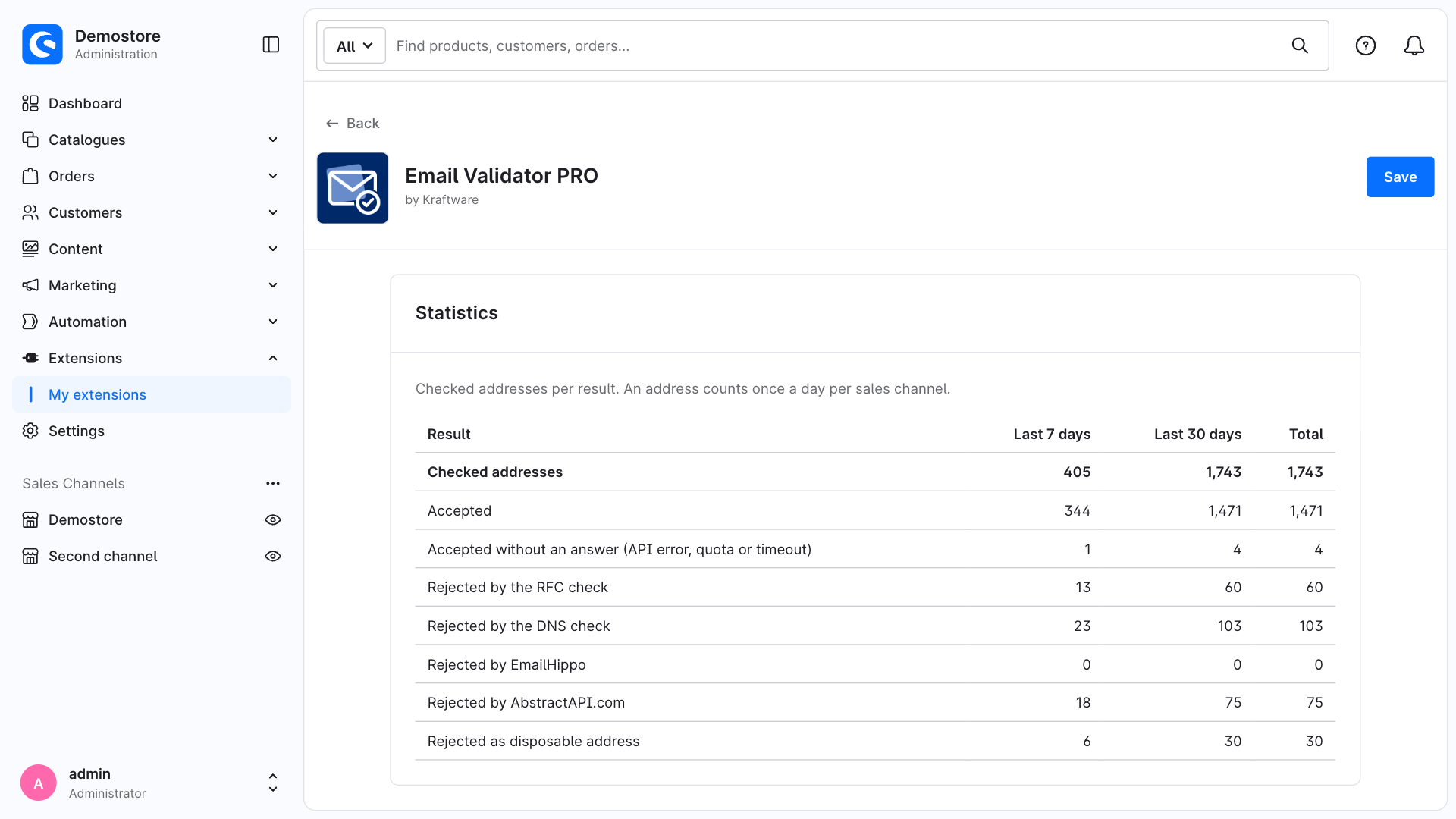This screenshot has width=1456, height=819.
Task: Click the Automation icon
Action: point(30,322)
